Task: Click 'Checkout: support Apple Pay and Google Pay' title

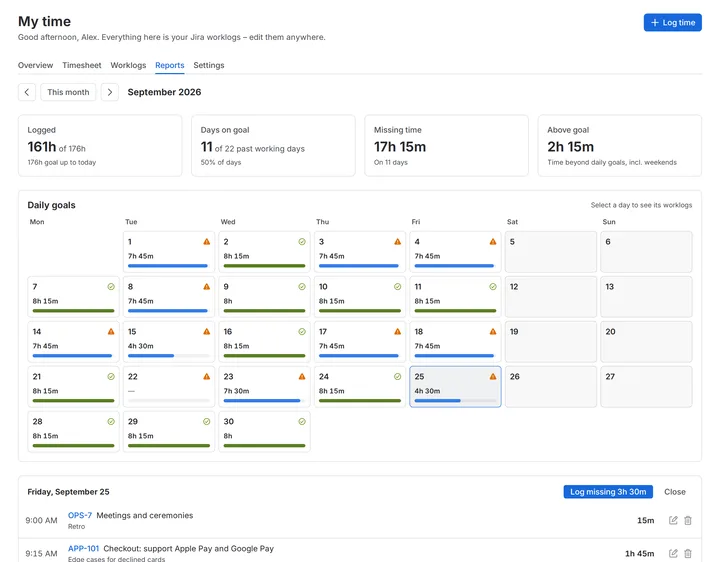Action: pos(188,548)
